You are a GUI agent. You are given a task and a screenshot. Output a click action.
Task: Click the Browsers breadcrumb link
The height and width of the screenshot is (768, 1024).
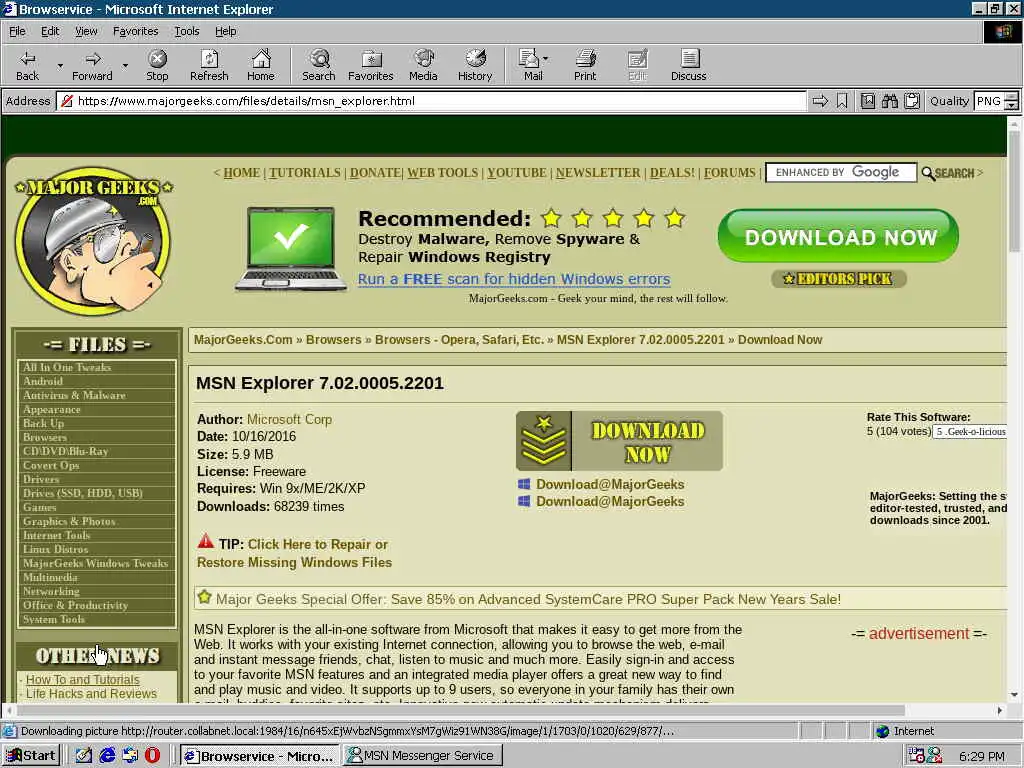pyautogui.click(x=333, y=340)
